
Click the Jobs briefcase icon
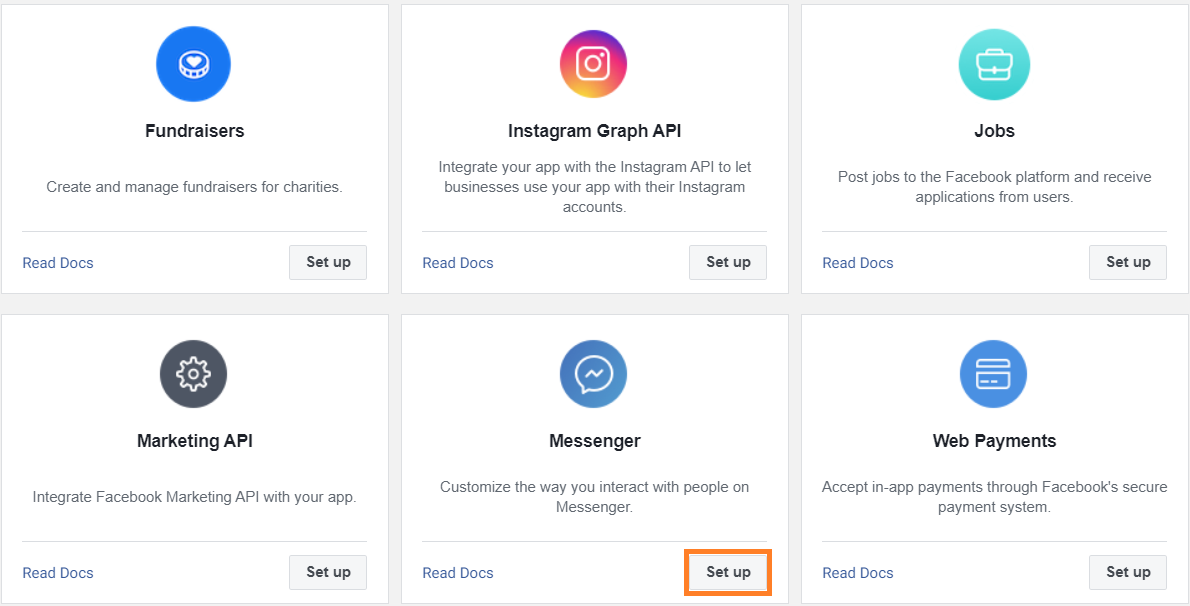tap(994, 64)
